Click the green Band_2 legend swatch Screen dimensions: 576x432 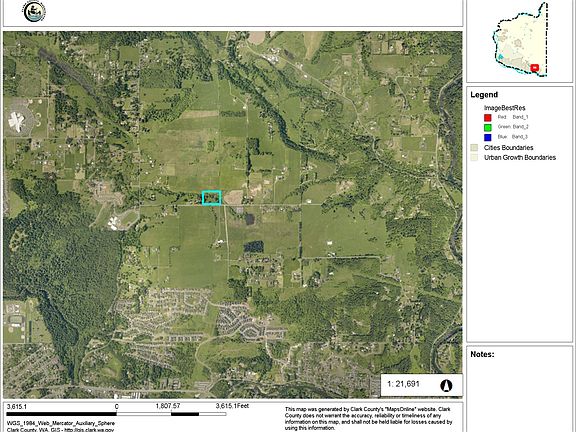click(487, 127)
